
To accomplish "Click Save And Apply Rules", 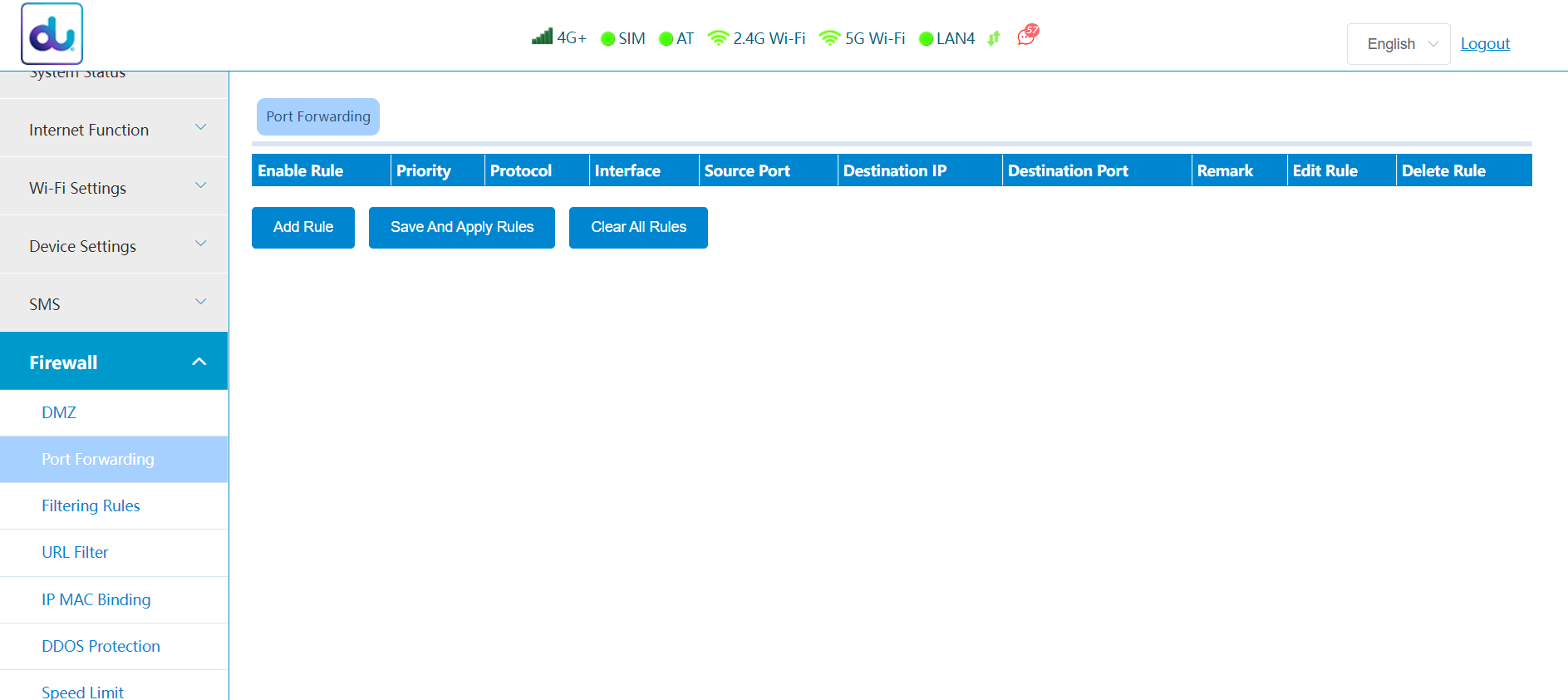I will click(462, 227).
